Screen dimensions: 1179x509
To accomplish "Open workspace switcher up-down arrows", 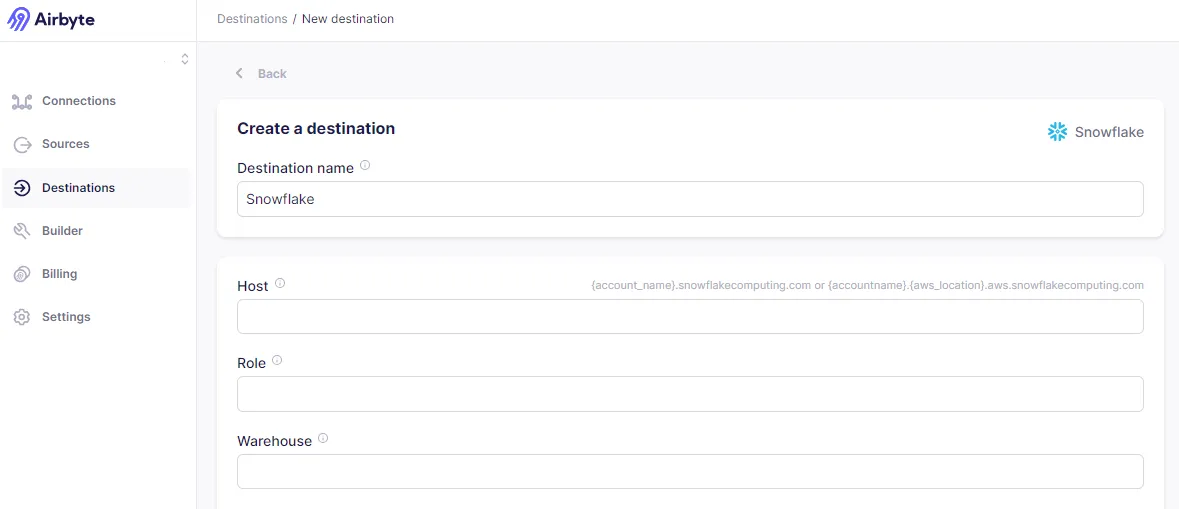I will 185,59.
